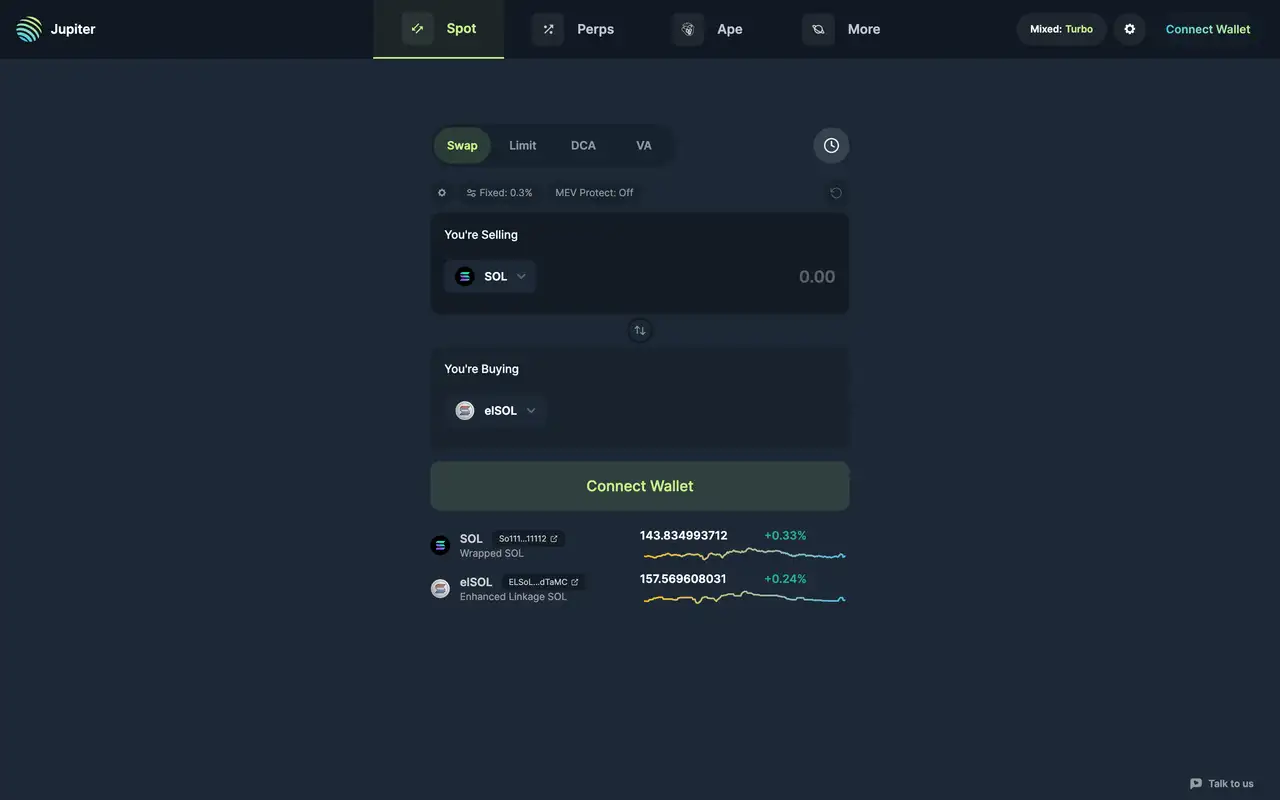Click the swap direction arrows icon
This screenshot has height=800, width=1280.
coord(640,330)
